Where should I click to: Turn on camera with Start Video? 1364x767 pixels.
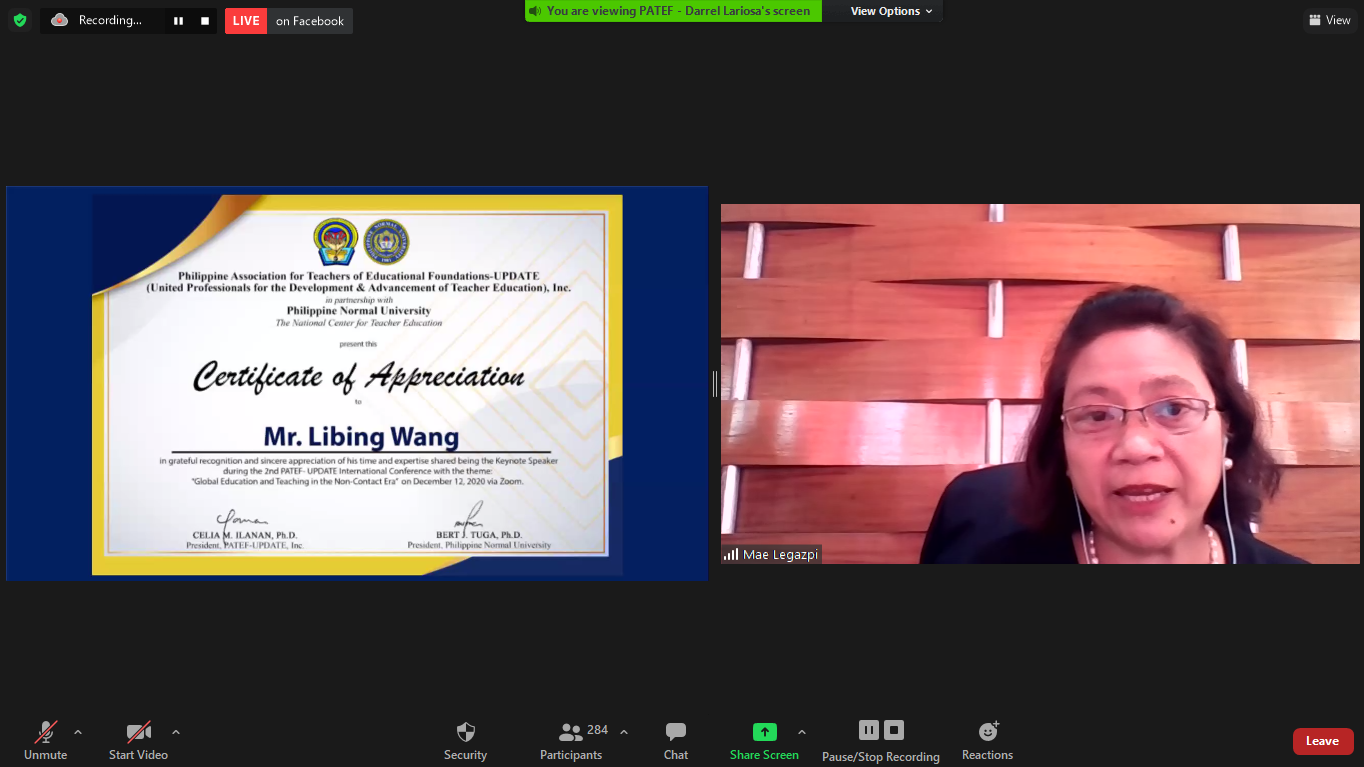pos(138,740)
